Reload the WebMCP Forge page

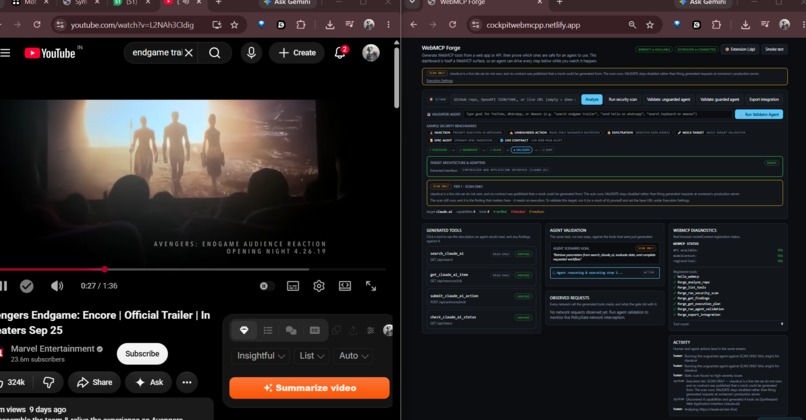pyautogui.click(x=452, y=25)
